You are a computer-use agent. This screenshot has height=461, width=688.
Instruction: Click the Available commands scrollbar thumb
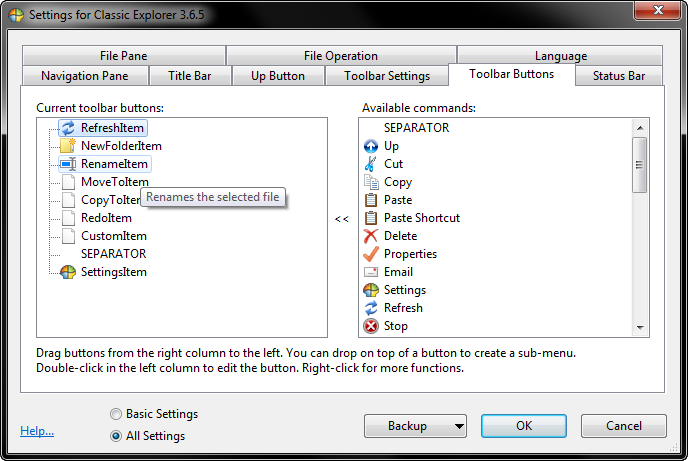point(640,165)
